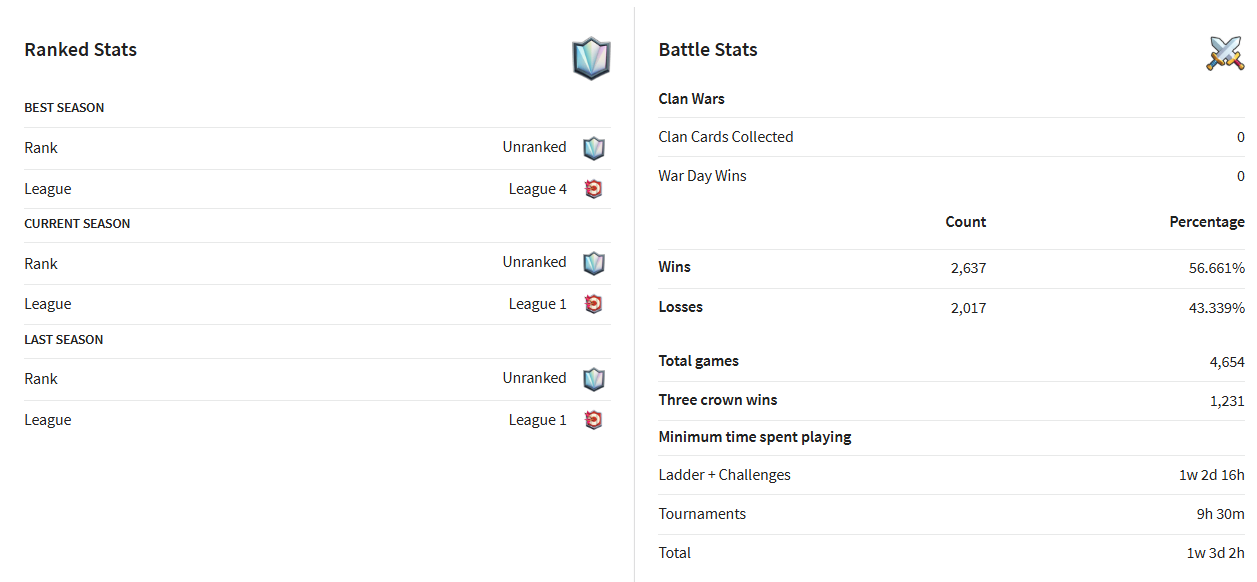Select the Ranked Stats heading

(x=81, y=50)
